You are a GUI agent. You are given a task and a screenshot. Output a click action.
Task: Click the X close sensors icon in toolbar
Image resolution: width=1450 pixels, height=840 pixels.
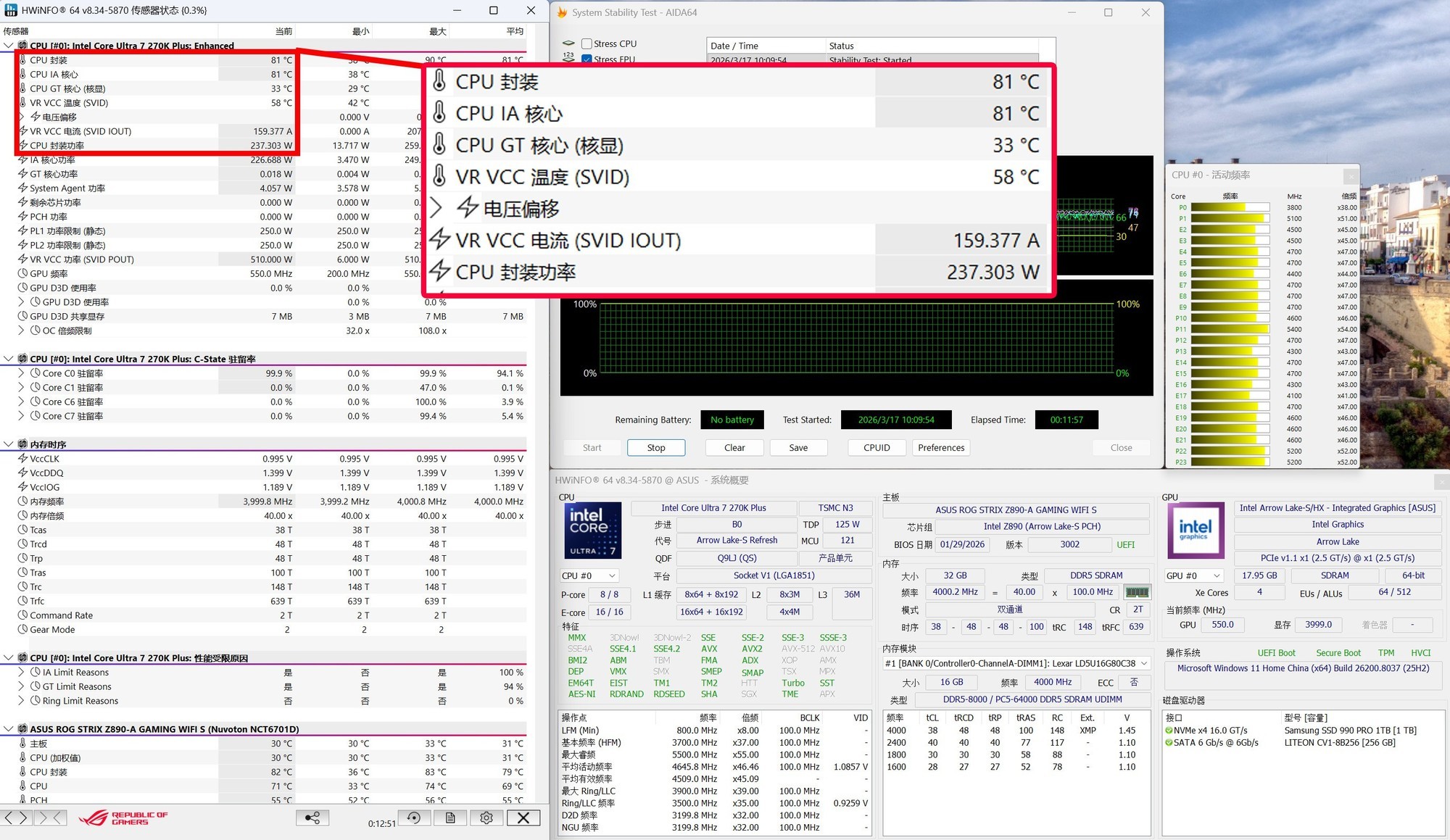(523, 818)
